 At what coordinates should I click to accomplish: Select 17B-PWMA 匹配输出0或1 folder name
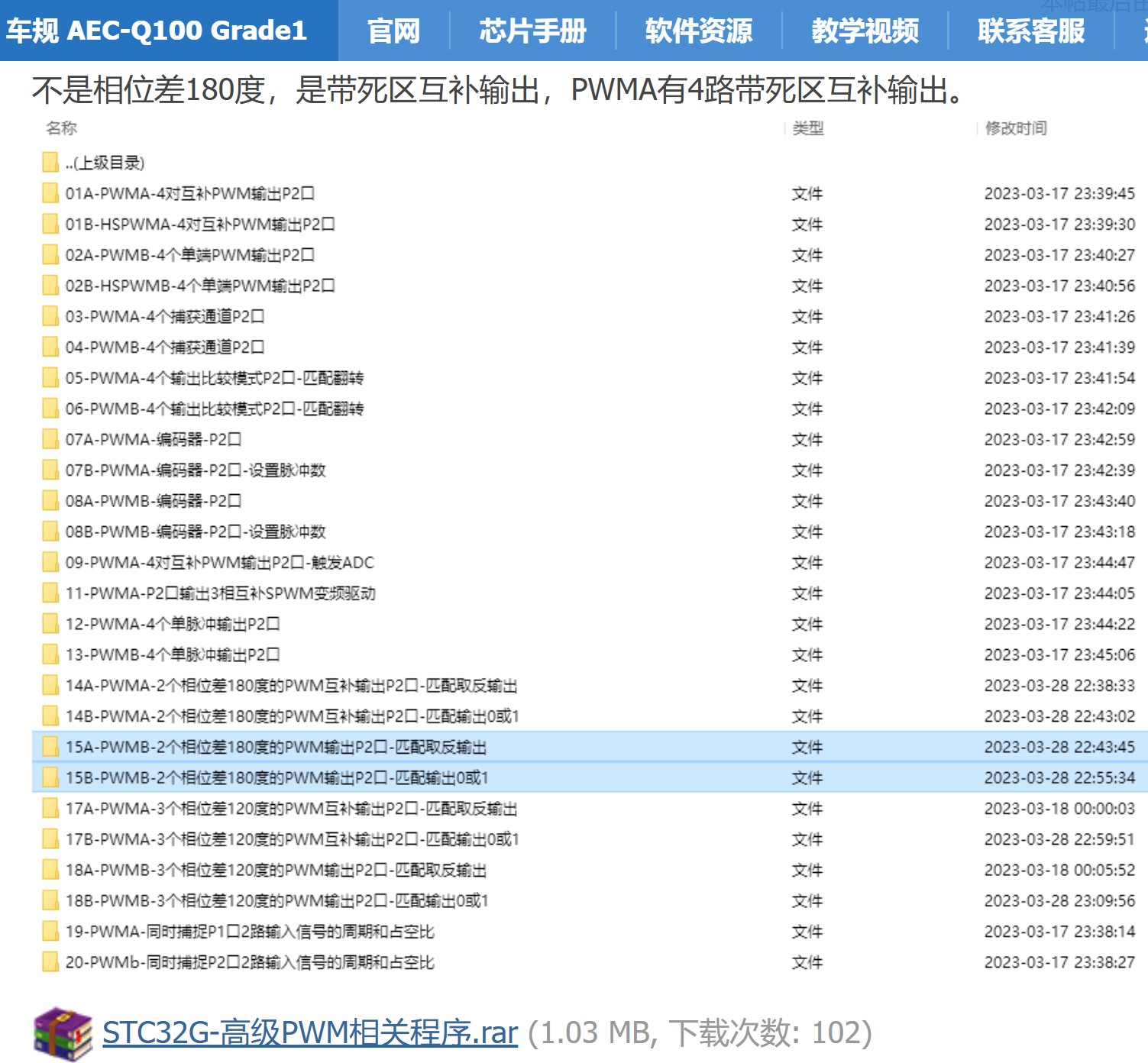293,839
